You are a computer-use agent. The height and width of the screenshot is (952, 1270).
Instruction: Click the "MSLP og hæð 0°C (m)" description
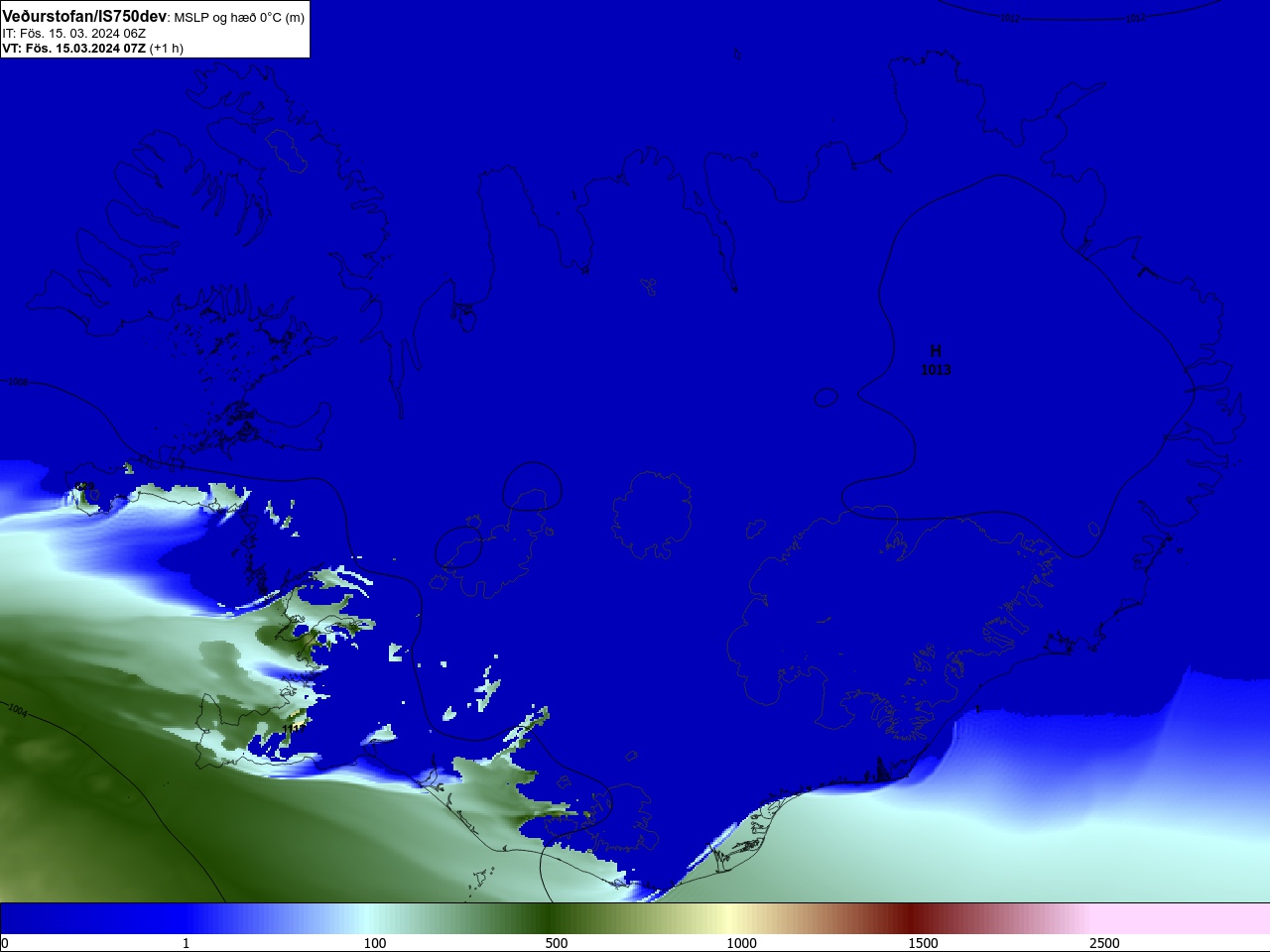click(239, 18)
